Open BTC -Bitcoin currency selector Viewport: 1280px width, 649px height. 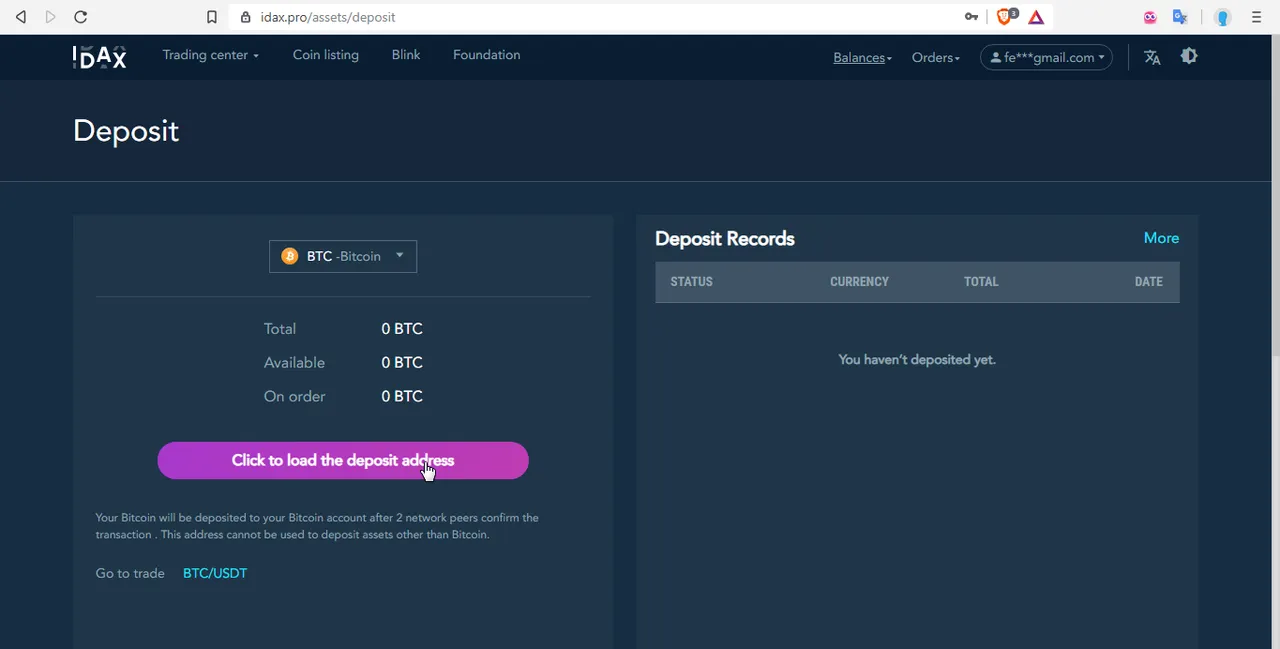[x=343, y=256]
